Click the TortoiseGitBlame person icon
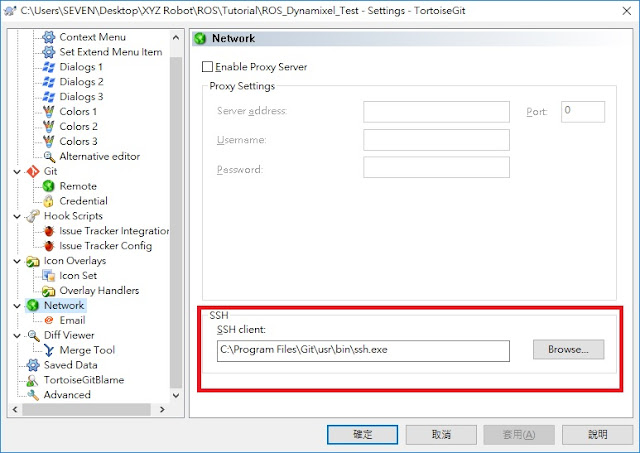640x453 pixels. pos(32,380)
